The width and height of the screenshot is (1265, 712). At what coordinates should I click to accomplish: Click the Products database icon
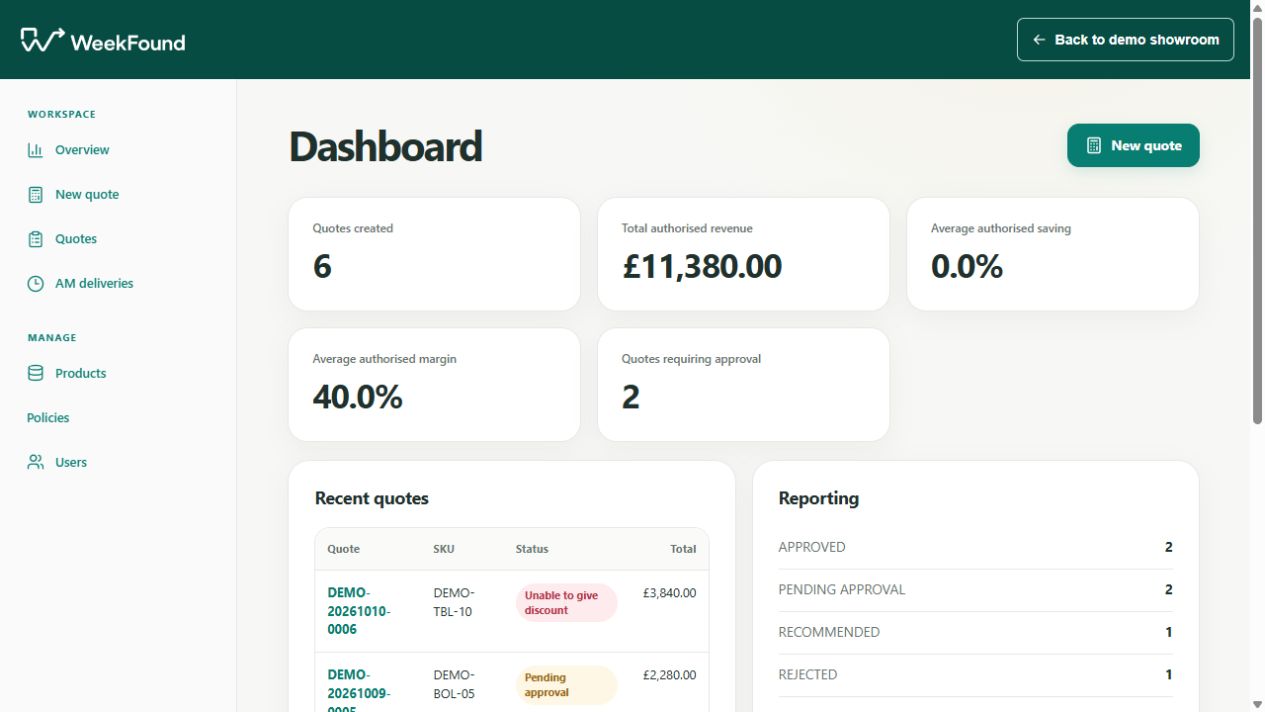pos(35,373)
